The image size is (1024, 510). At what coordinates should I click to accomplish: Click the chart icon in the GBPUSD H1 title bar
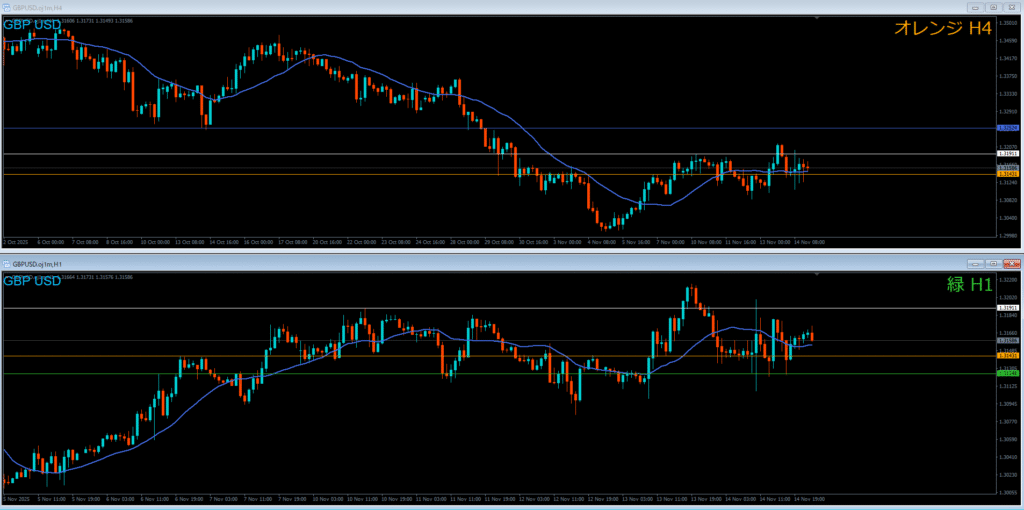click(x=6, y=263)
